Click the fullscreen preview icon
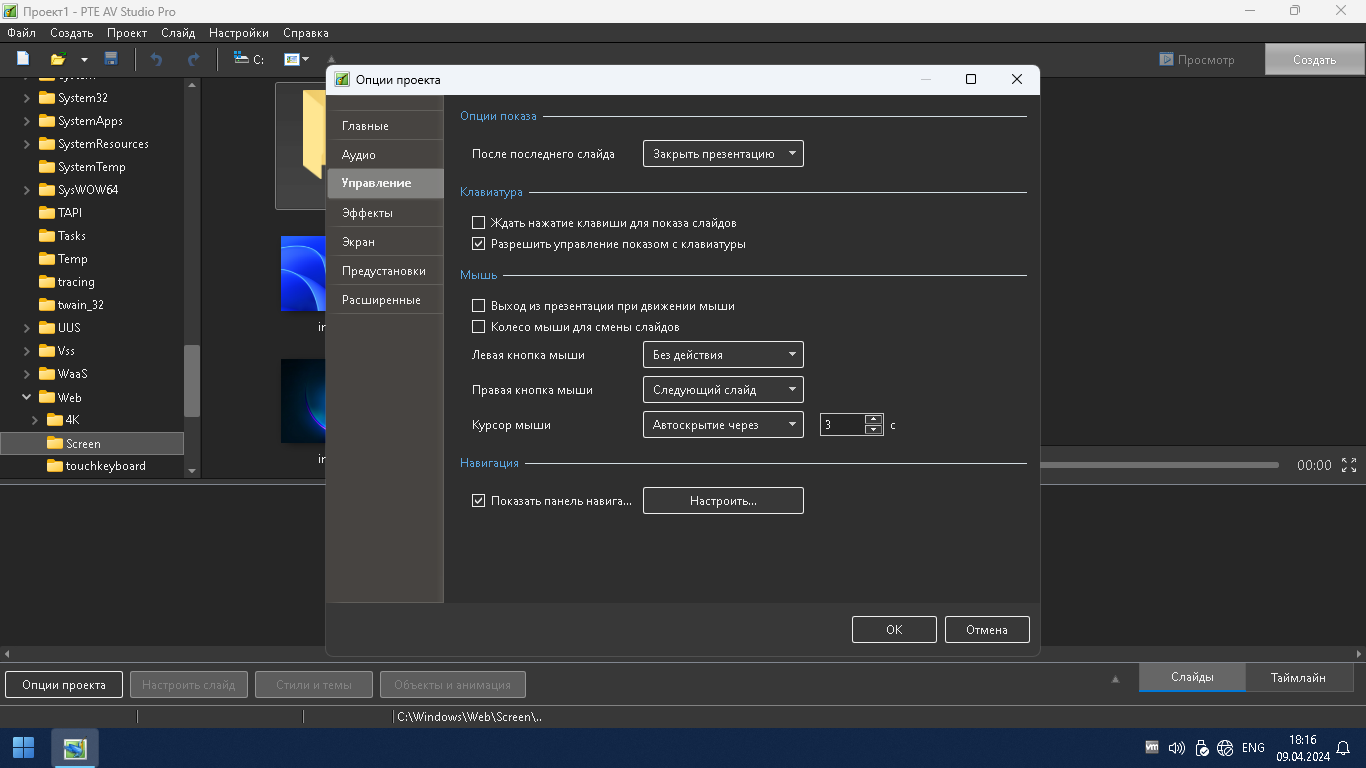Viewport: 1366px width, 768px height. tap(1349, 465)
